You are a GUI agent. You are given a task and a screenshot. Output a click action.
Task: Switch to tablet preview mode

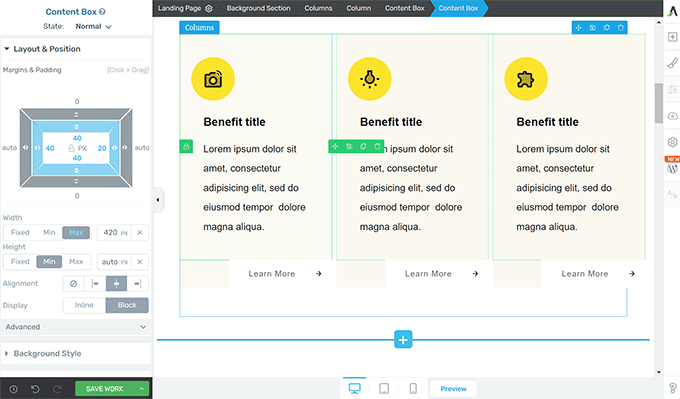coord(384,389)
